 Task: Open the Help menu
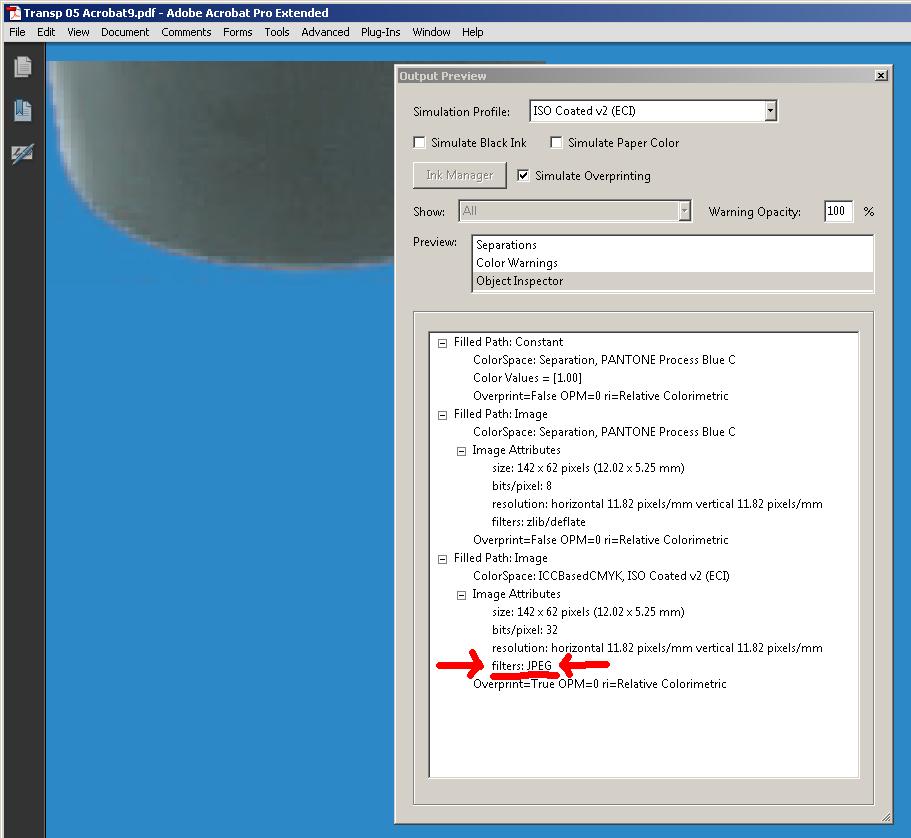point(472,32)
